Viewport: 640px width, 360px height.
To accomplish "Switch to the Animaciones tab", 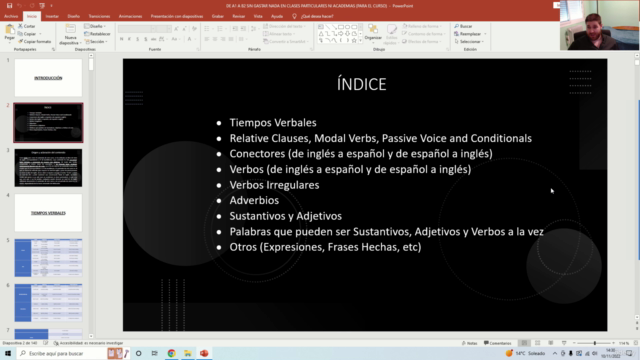I will [x=131, y=16].
